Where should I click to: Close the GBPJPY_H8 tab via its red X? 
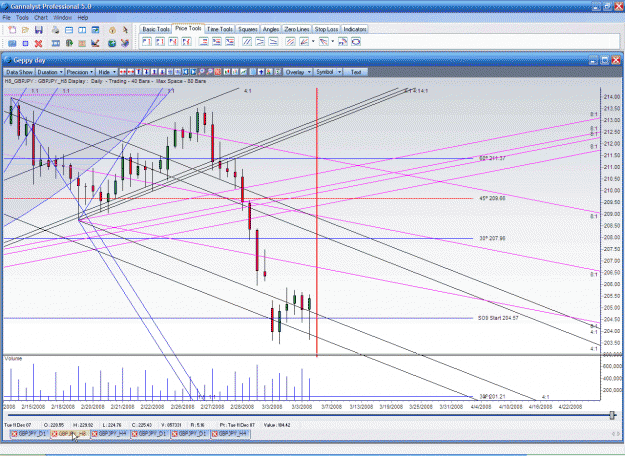coord(55,434)
